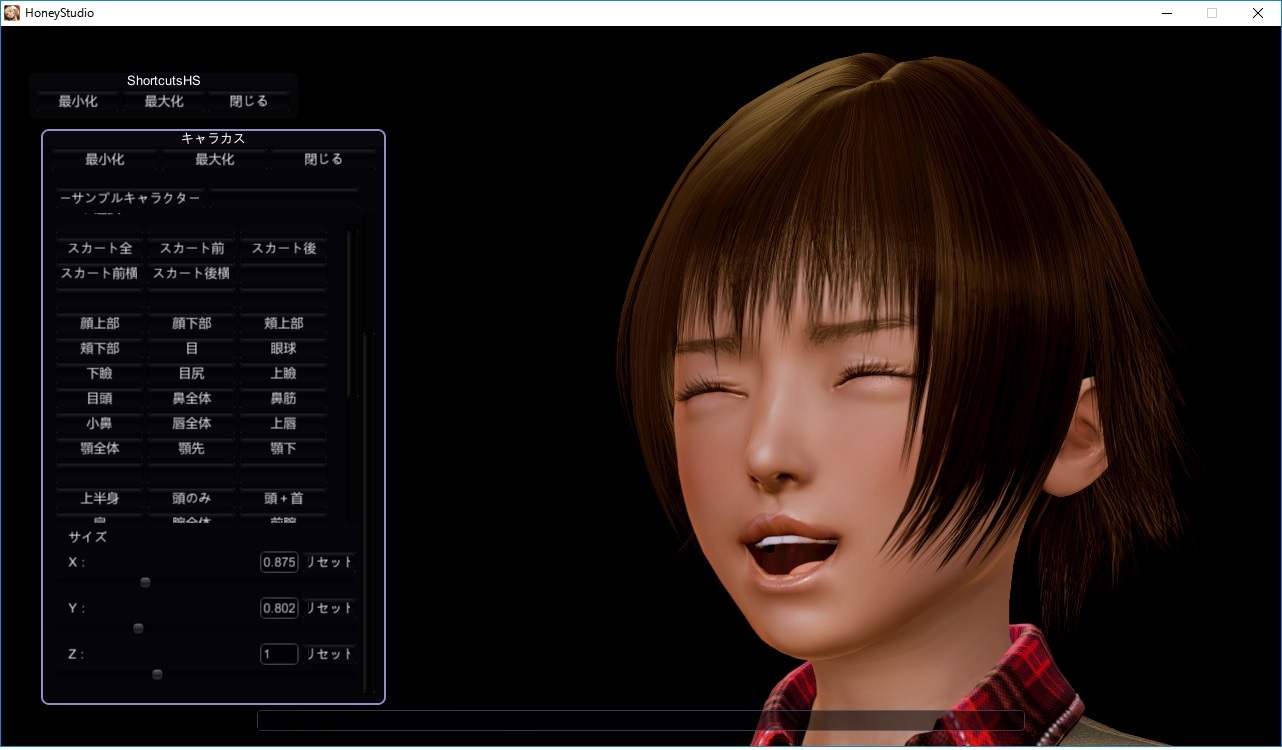The width and height of the screenshot is (1282, 750).
Task: Choose the 頭＋首 head and neck button
Action: pos(284,498)
